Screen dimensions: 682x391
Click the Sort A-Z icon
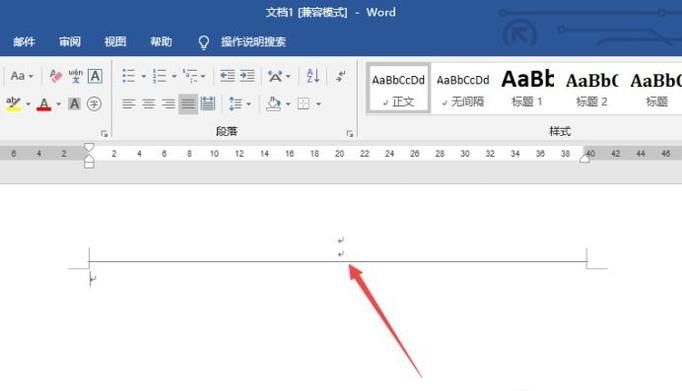(x=313, y=76)
